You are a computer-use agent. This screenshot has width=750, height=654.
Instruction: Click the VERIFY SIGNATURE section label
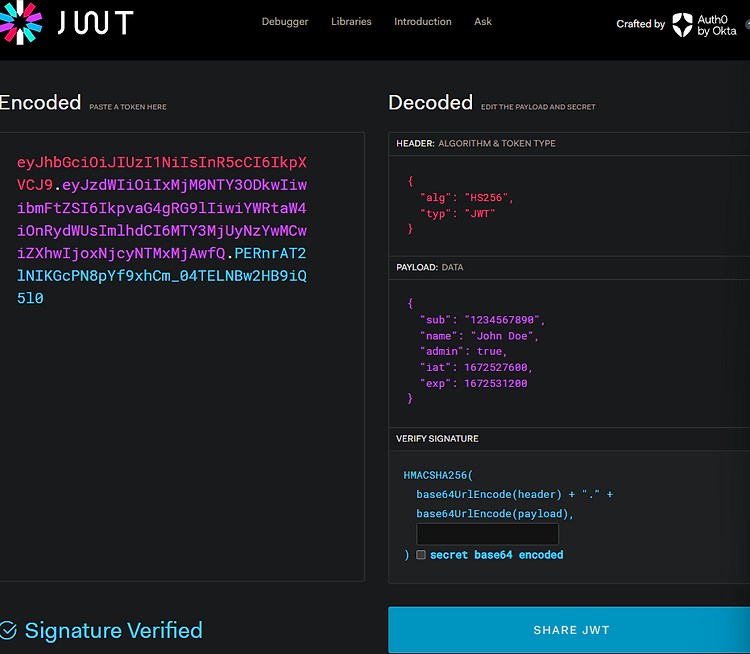(437, 439)
